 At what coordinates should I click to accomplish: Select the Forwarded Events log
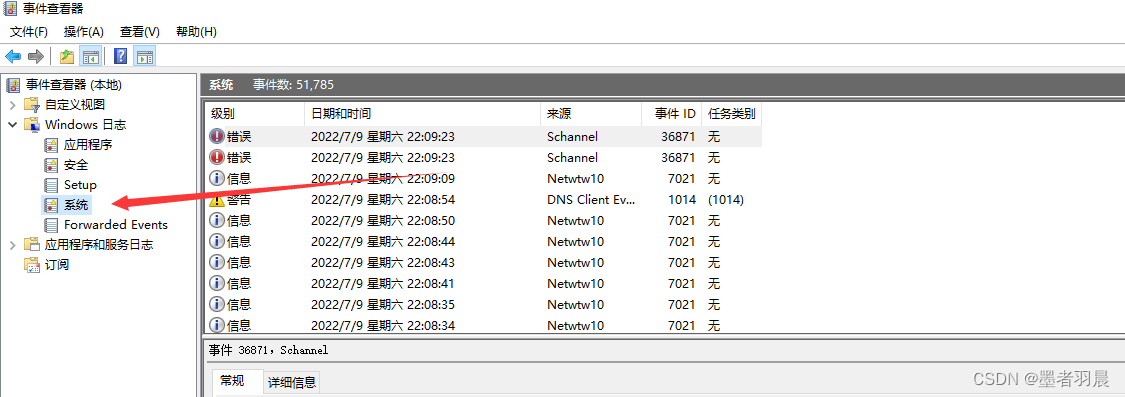[116, 225]
